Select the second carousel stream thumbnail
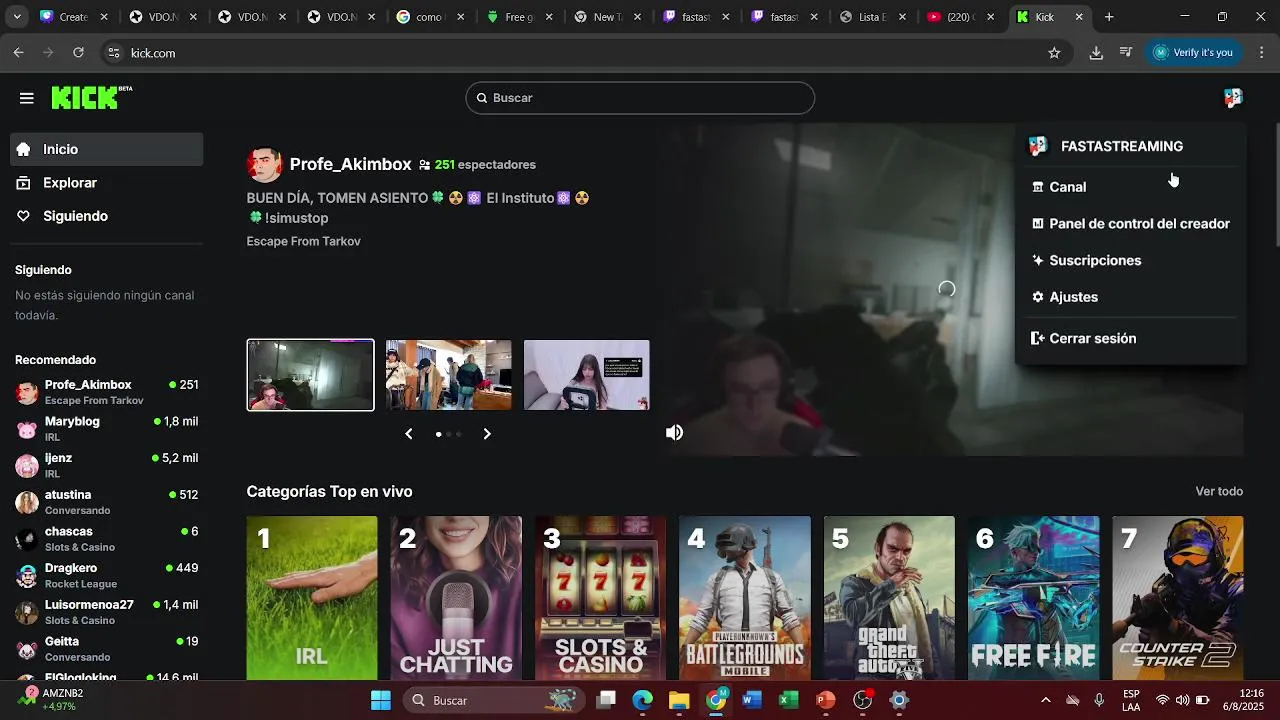The image size is (1280, 720). coord(449,375)
